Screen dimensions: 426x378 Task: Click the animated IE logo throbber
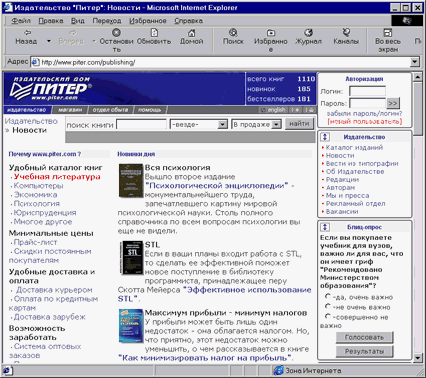(407, 21)
